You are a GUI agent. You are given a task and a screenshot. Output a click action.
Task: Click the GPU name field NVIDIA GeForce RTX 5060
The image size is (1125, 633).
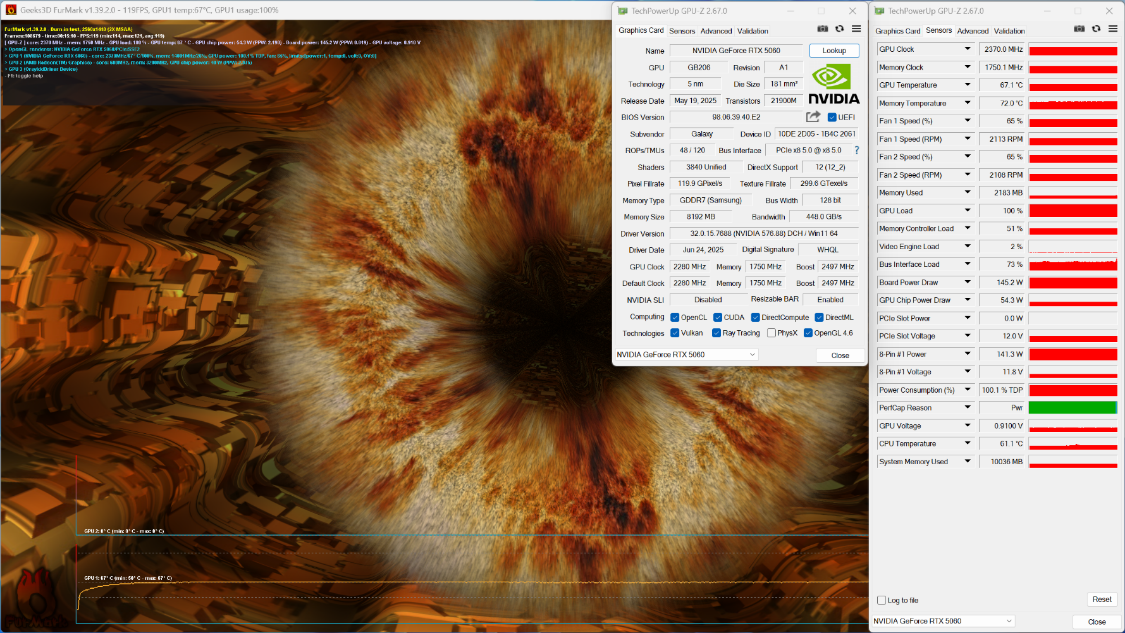click(x=736, y=50)
